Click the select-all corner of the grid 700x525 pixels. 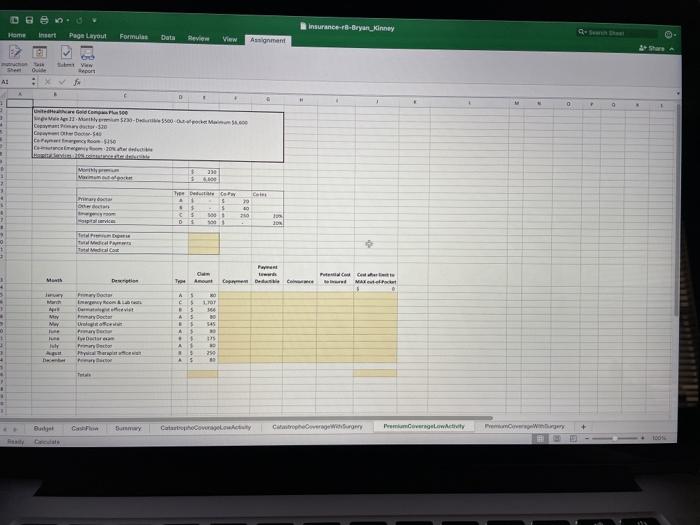(3, 94)
